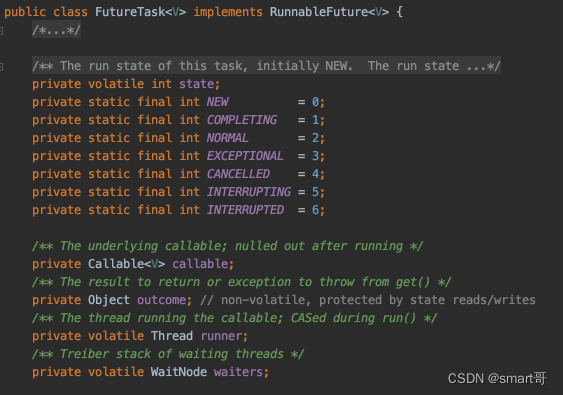Click the WaitNode type name
The width and height of the screenshot is (563, 395).
[x=179, y=372]
